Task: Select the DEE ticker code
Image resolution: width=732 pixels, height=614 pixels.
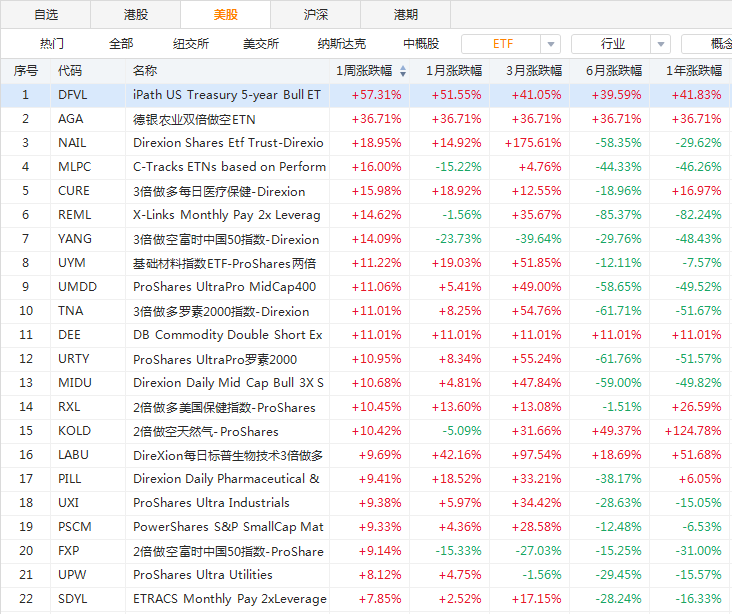Action: click(x=69, y=335)
